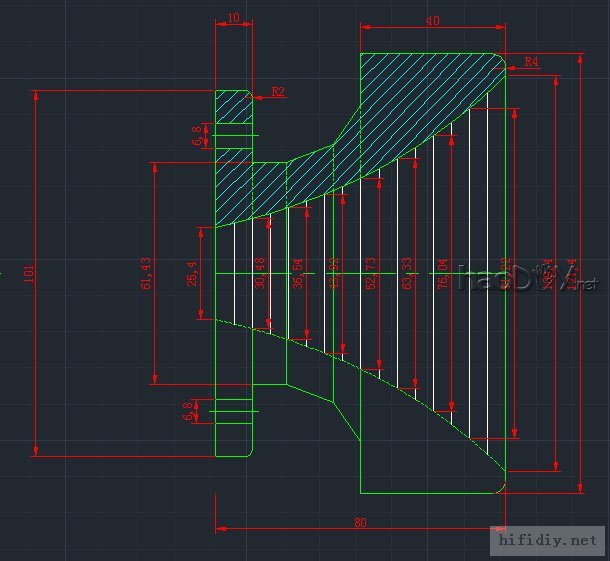
Task: Select the 52.73 dimension text
Action: (372, 273)
